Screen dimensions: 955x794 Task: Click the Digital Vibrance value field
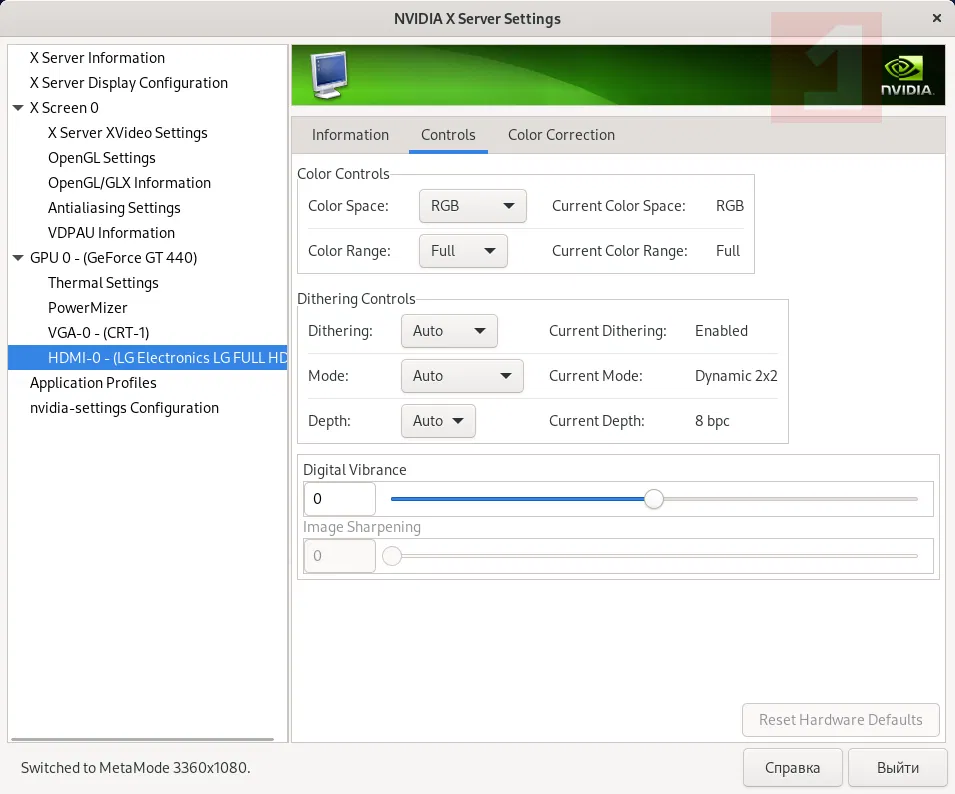pos(340,499)
